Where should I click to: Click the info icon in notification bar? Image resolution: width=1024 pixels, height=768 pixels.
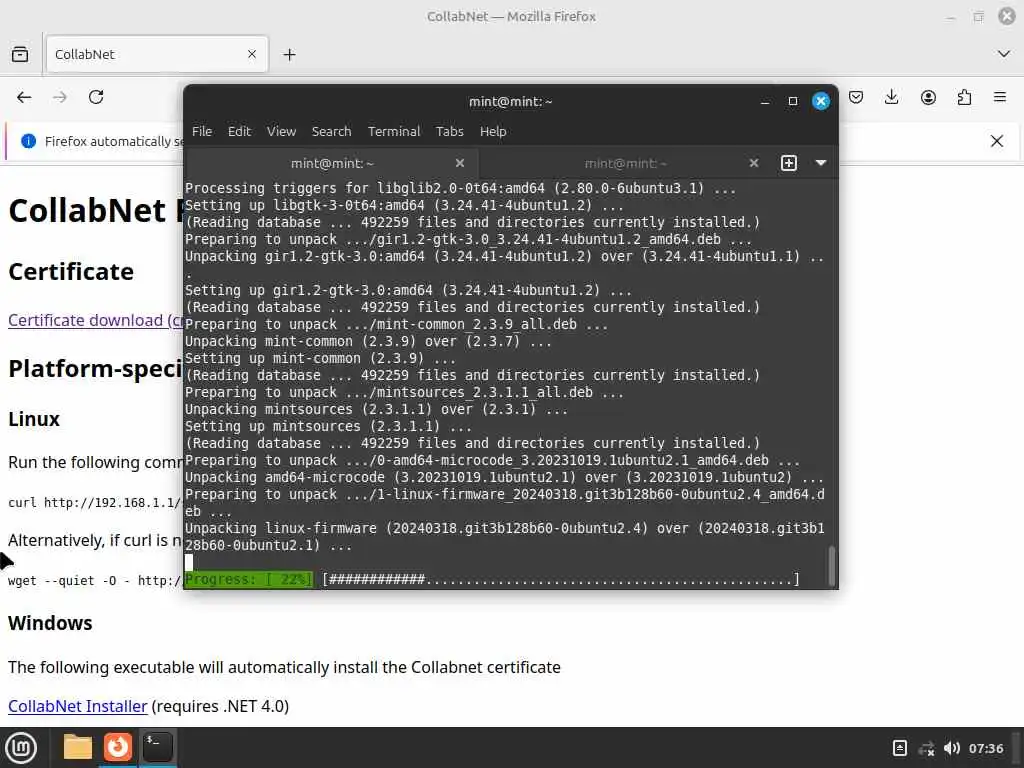click(x=28, y=141)
